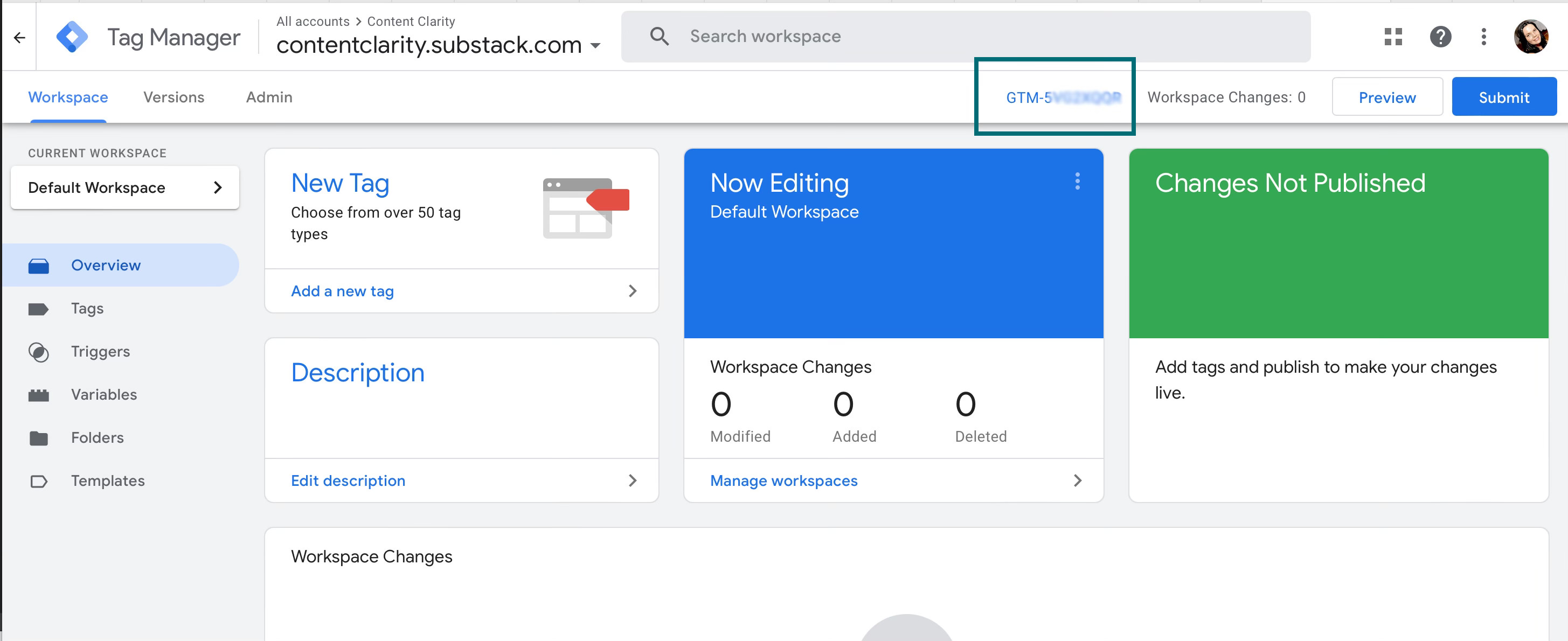Click the blue Submit button
This screenshot has width=1568, height=641.
(x=1503, y=97)
